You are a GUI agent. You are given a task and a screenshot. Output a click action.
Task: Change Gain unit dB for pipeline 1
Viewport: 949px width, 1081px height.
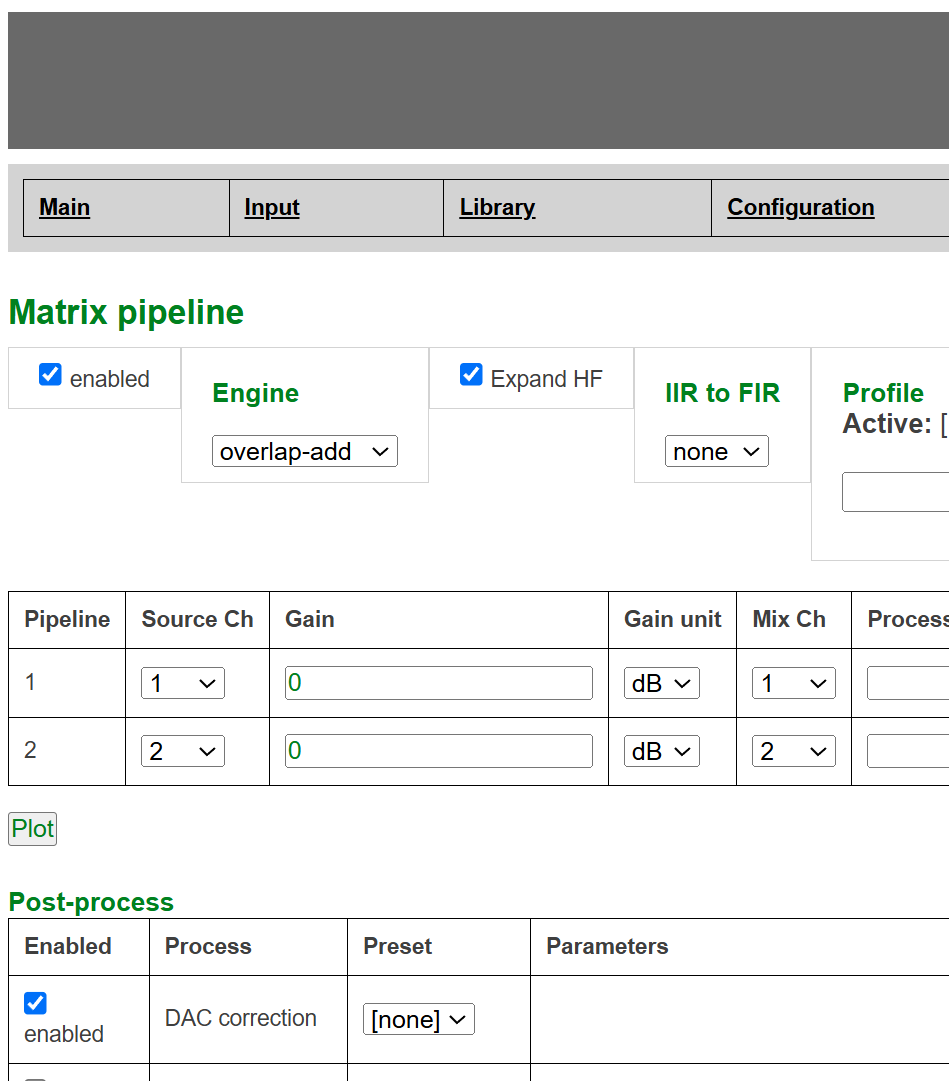click(x=661, y=683)
